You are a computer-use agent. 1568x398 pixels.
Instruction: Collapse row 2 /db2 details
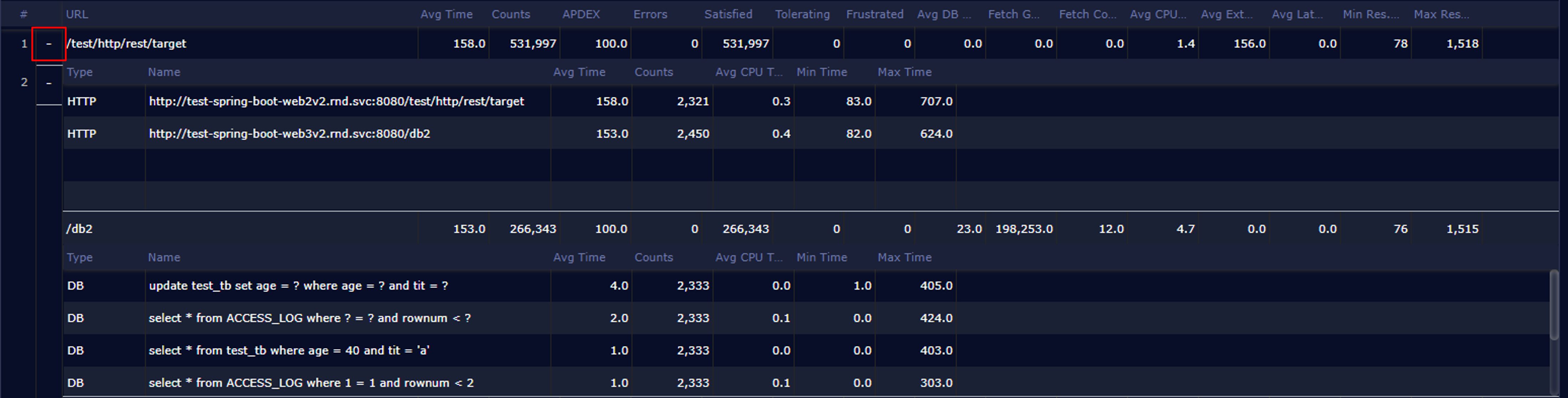tap(49, 83)
